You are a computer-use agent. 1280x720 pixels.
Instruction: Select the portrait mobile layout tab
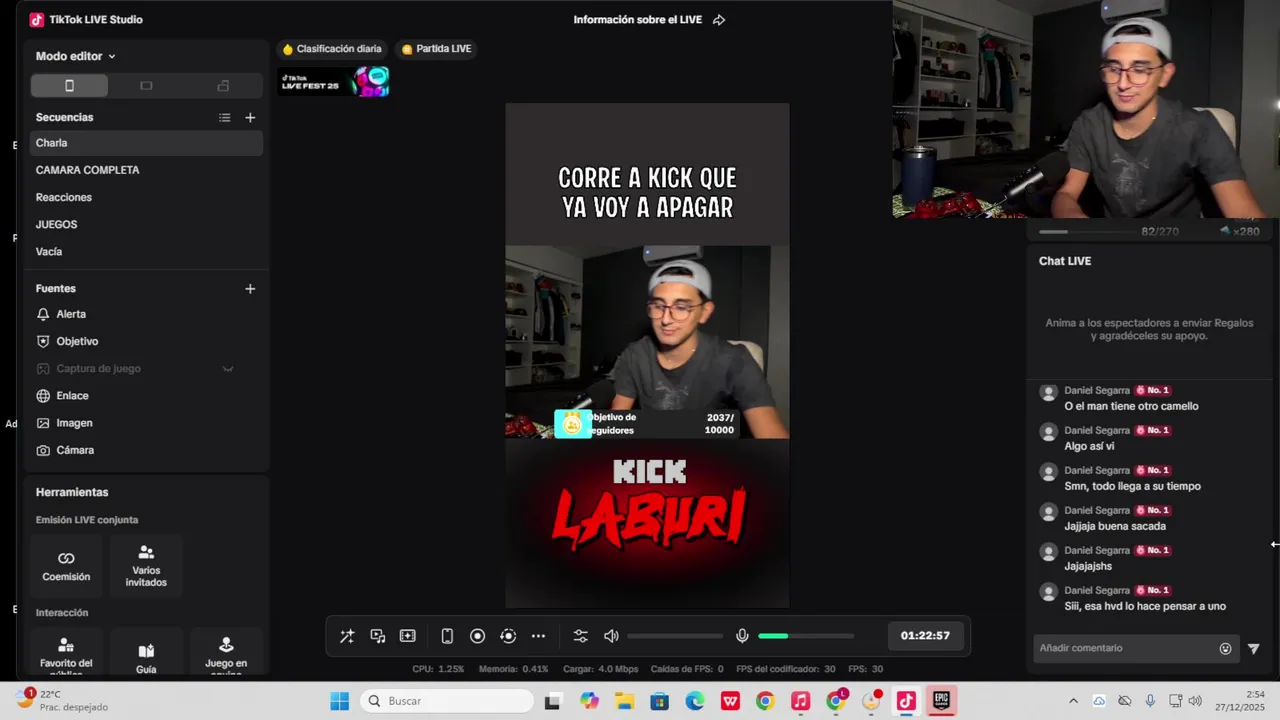69,86
